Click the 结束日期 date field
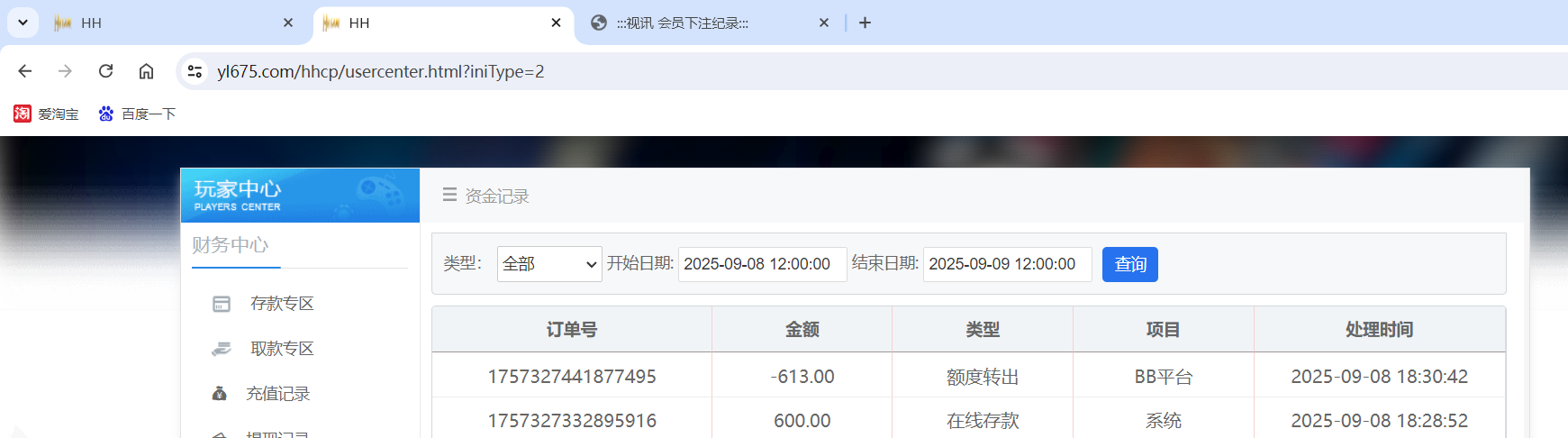1568x438 pixels. click(x=1007, y=264)
